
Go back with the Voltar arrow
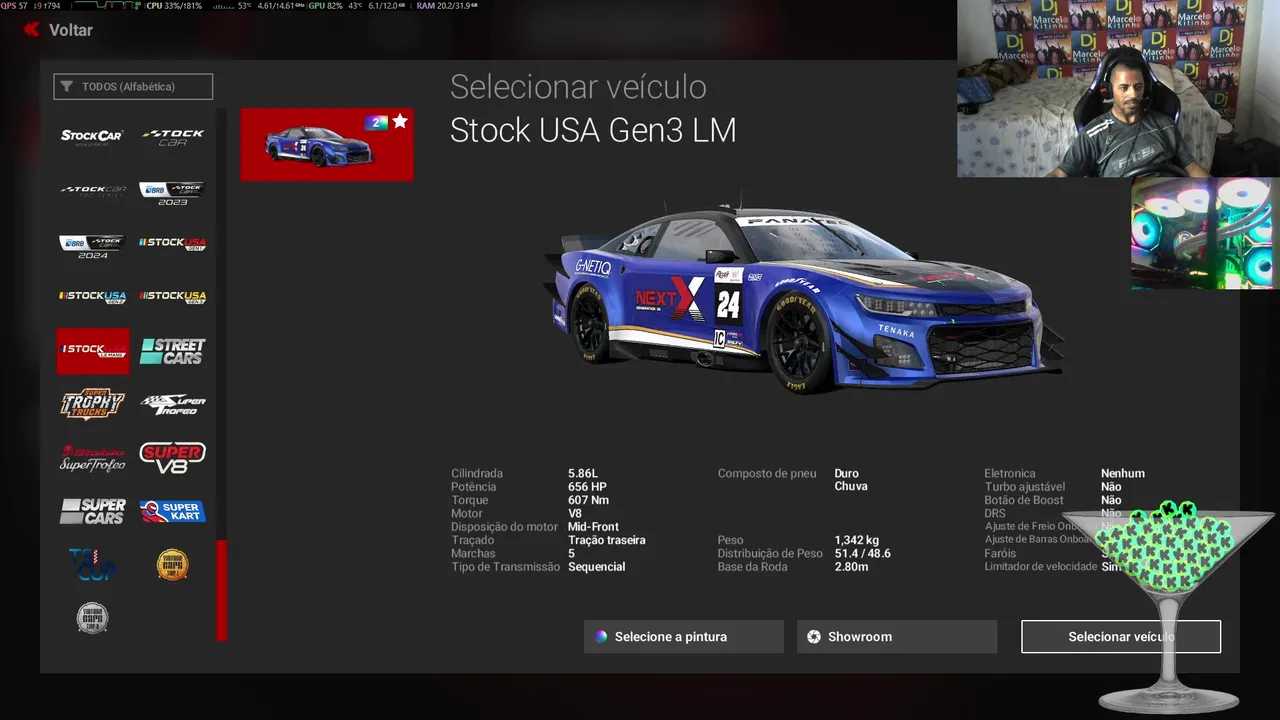[32, 30]
